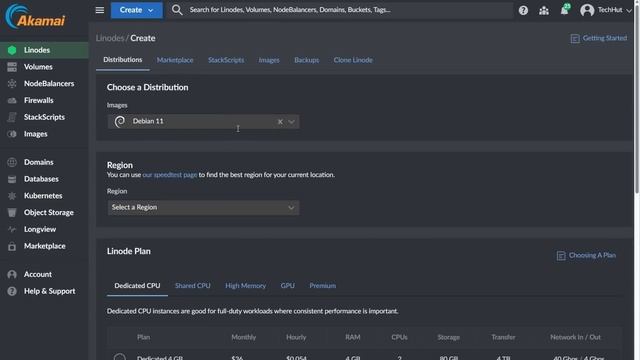This screenshot has height=360, width=640.
Task: Switch to the Images tab
Action: pyautogui.click(x=269, y=60)
